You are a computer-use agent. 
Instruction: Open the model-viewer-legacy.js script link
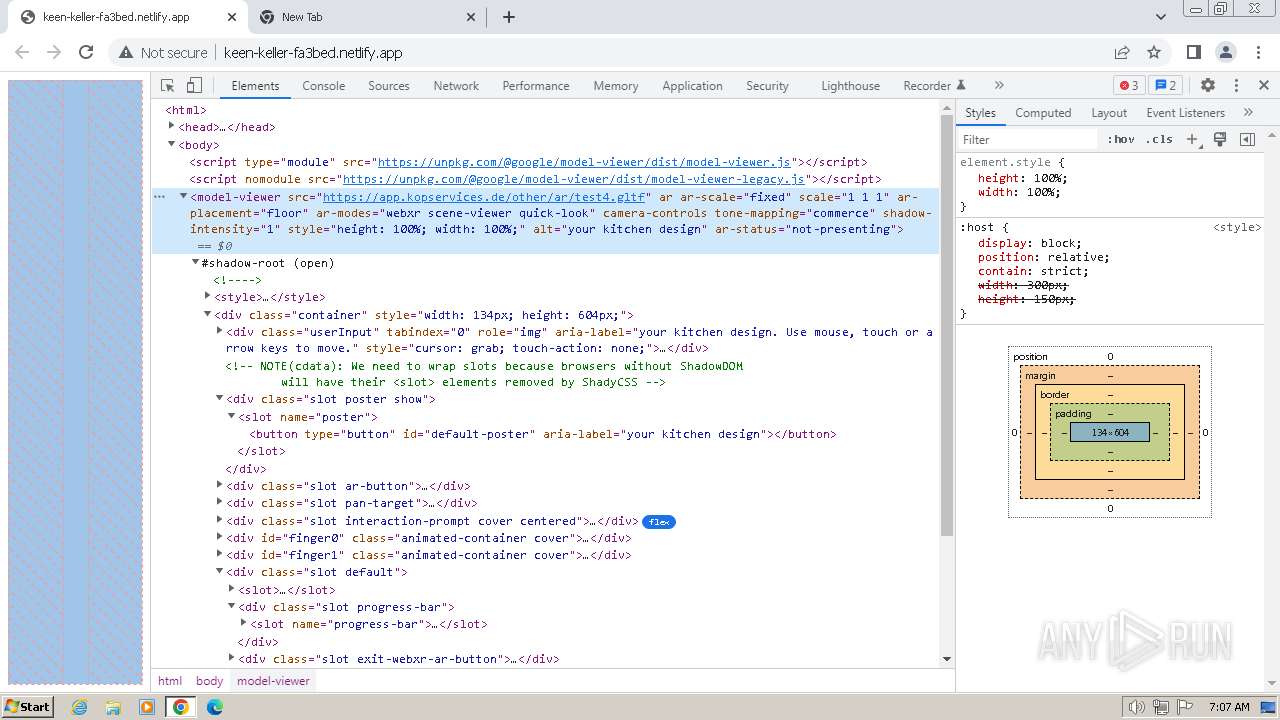(574, 179)
